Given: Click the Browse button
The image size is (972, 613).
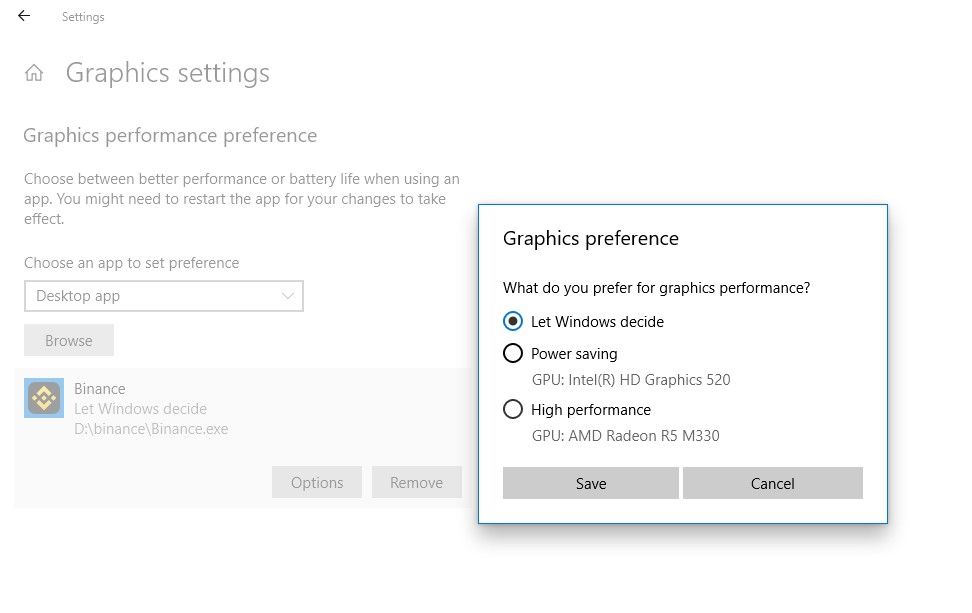Looking at the screenshot, I should coord(69,341).
